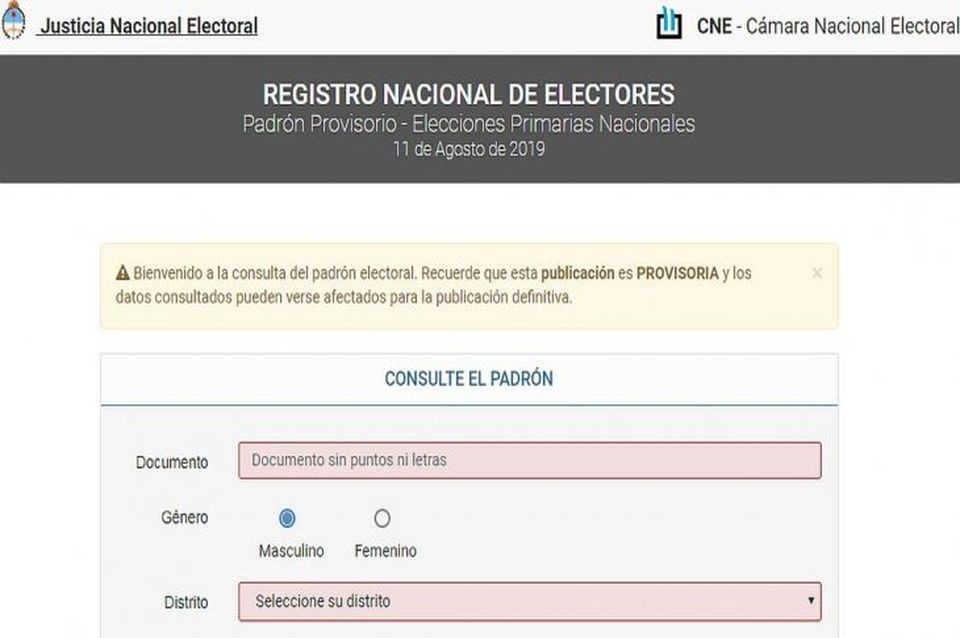Dismiss the provisional padrón alert message

817,272
